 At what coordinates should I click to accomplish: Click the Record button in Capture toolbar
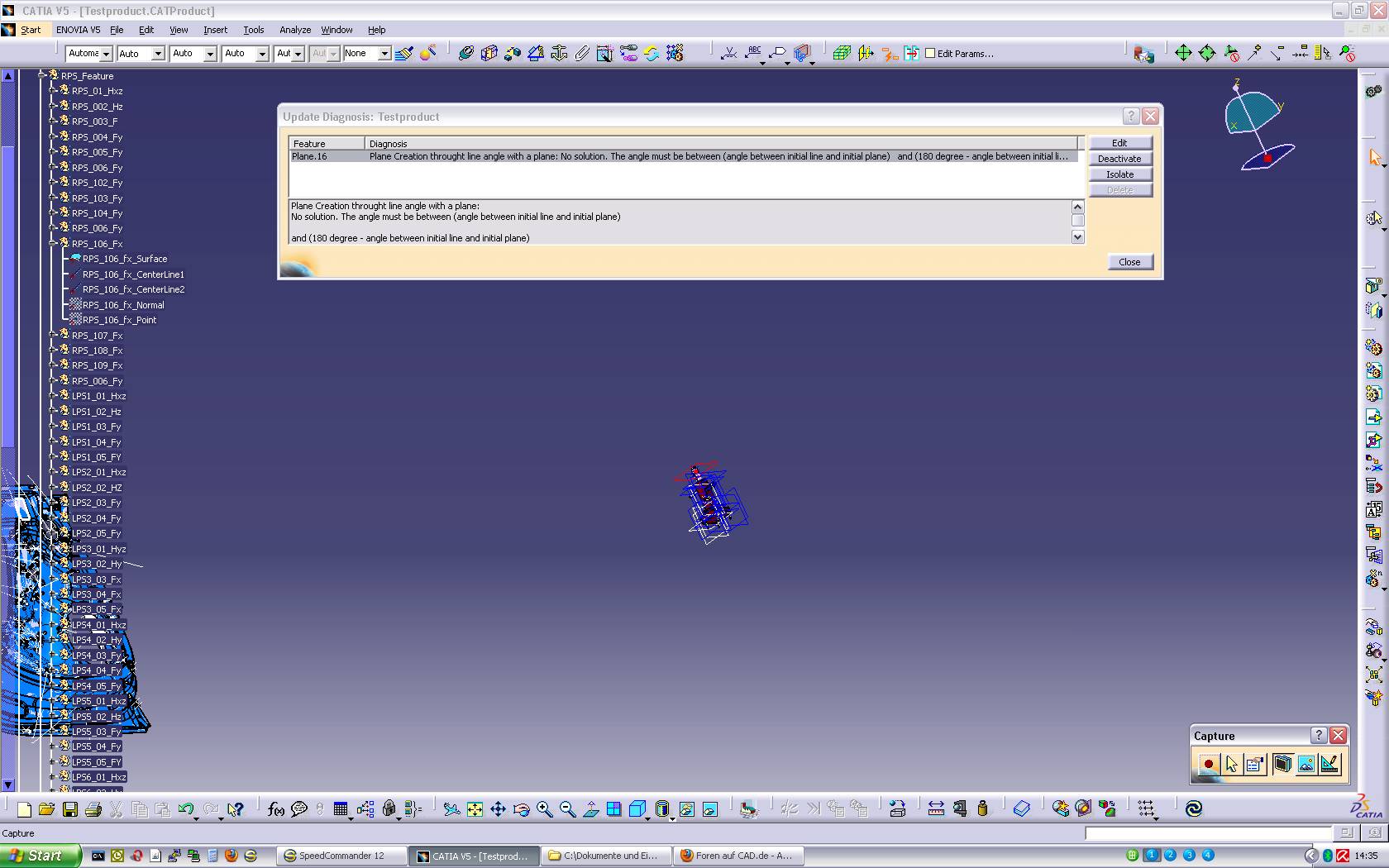point(1209,764)
